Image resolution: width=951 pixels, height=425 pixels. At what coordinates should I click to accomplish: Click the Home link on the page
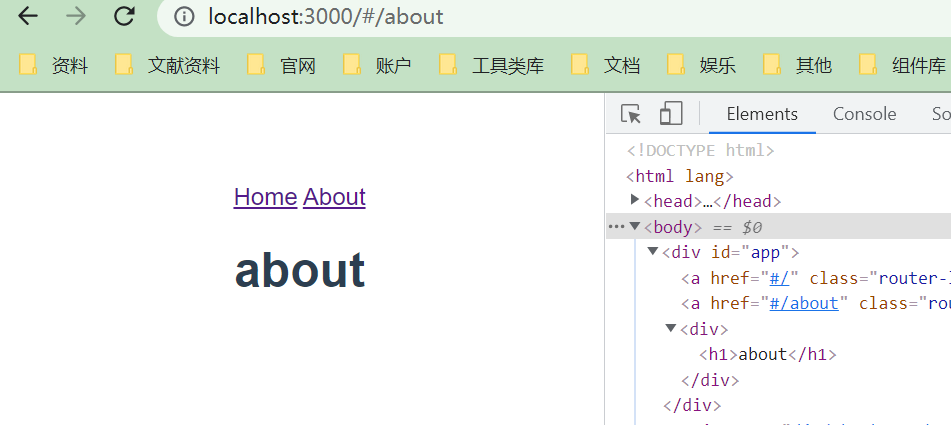click(x=265, y=197)
